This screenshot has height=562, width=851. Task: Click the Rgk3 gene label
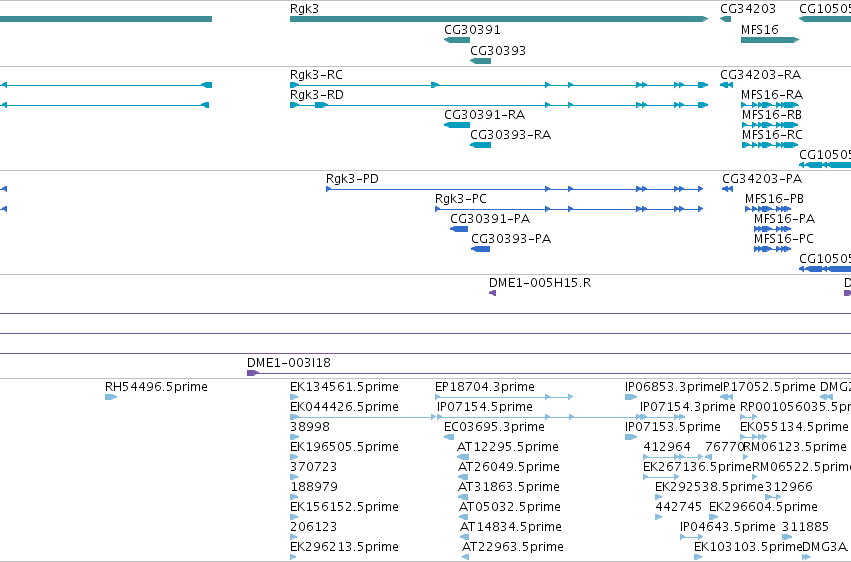pyautogui.click(x=304, y=9)
